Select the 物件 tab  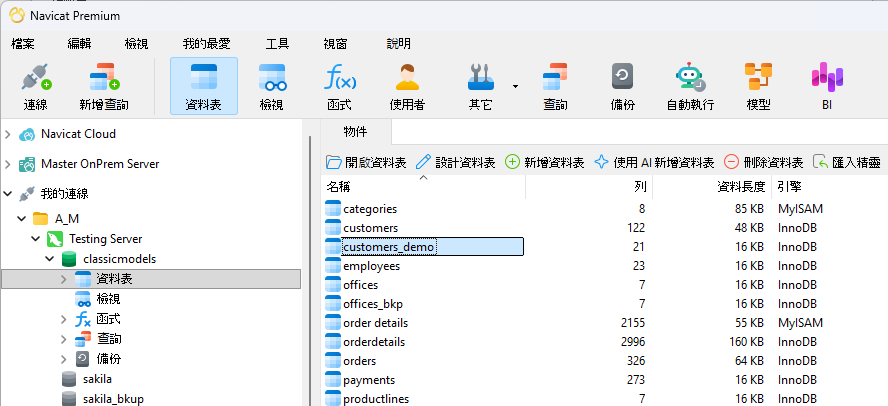(x=356, y=132)
